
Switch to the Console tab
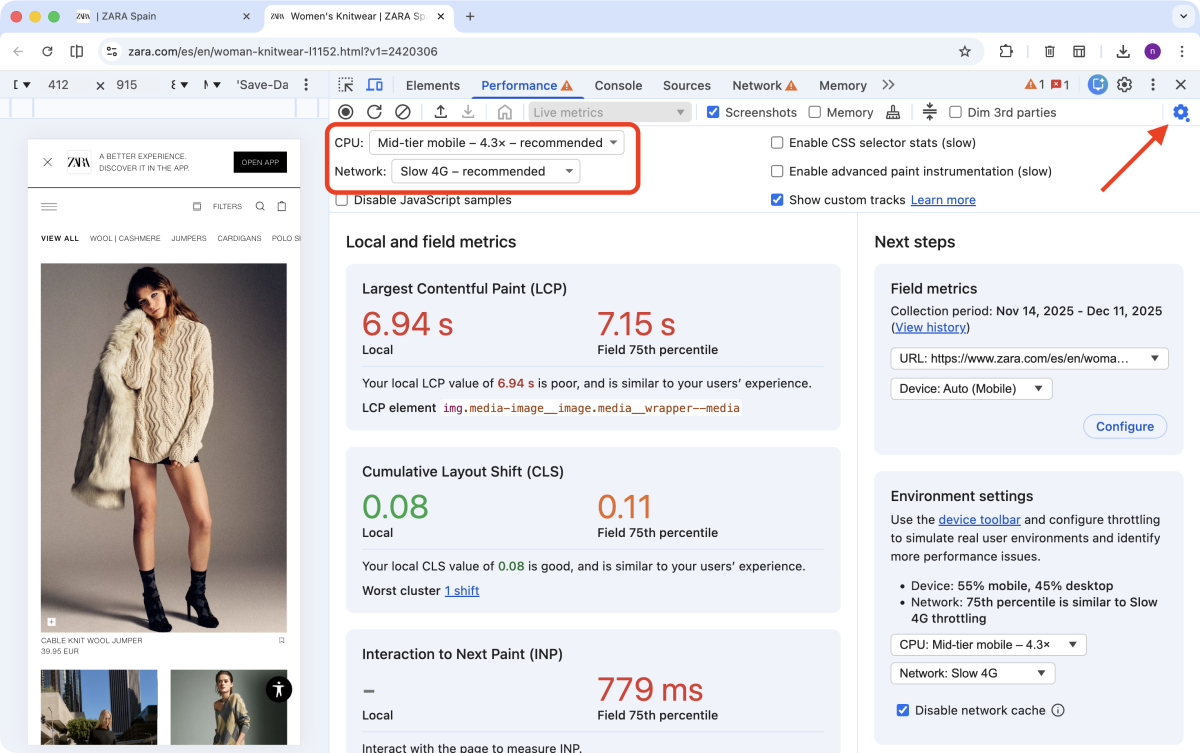pyautogui.click(x=618, y=85)
